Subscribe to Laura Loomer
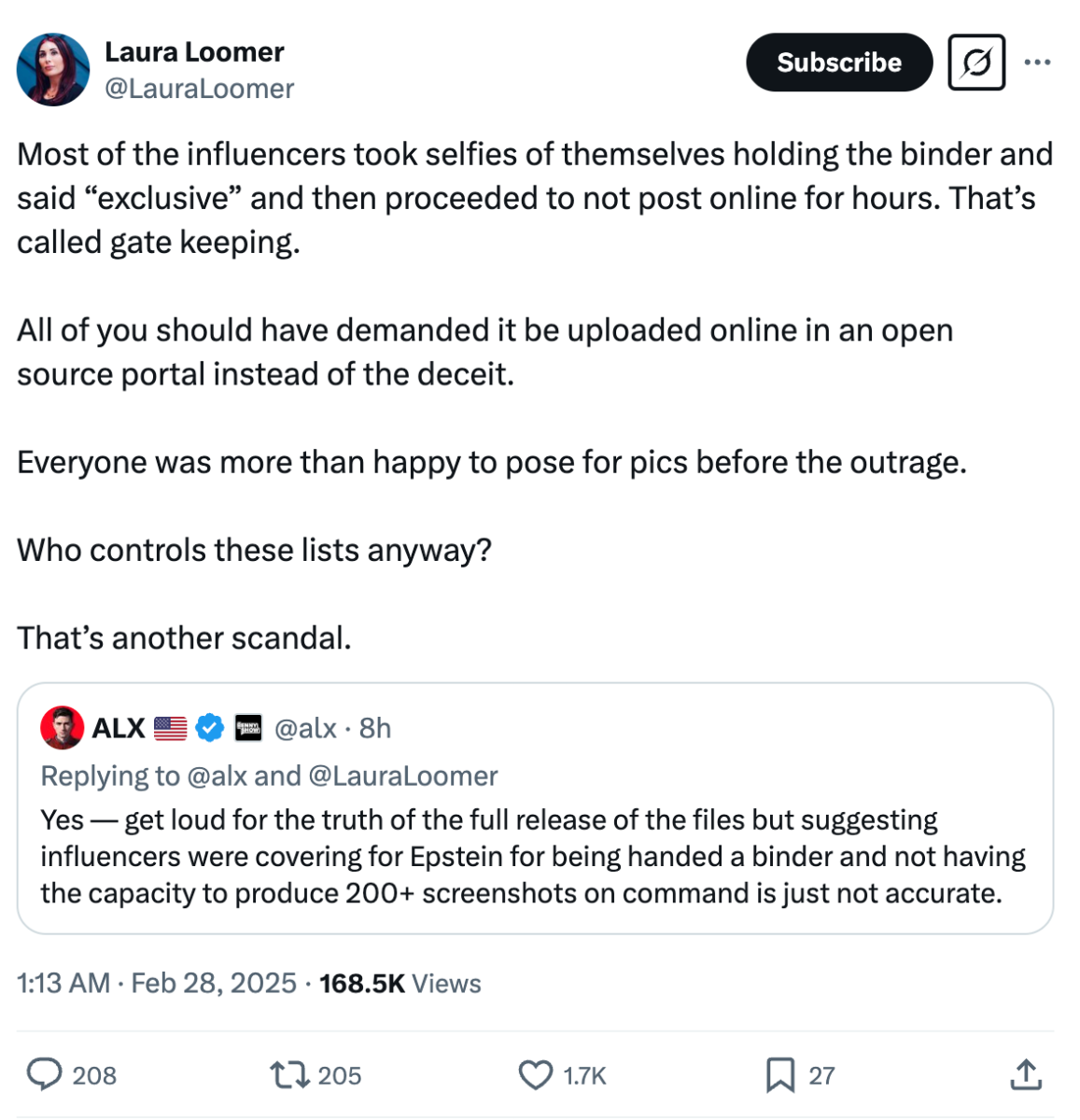 (837, 63)
